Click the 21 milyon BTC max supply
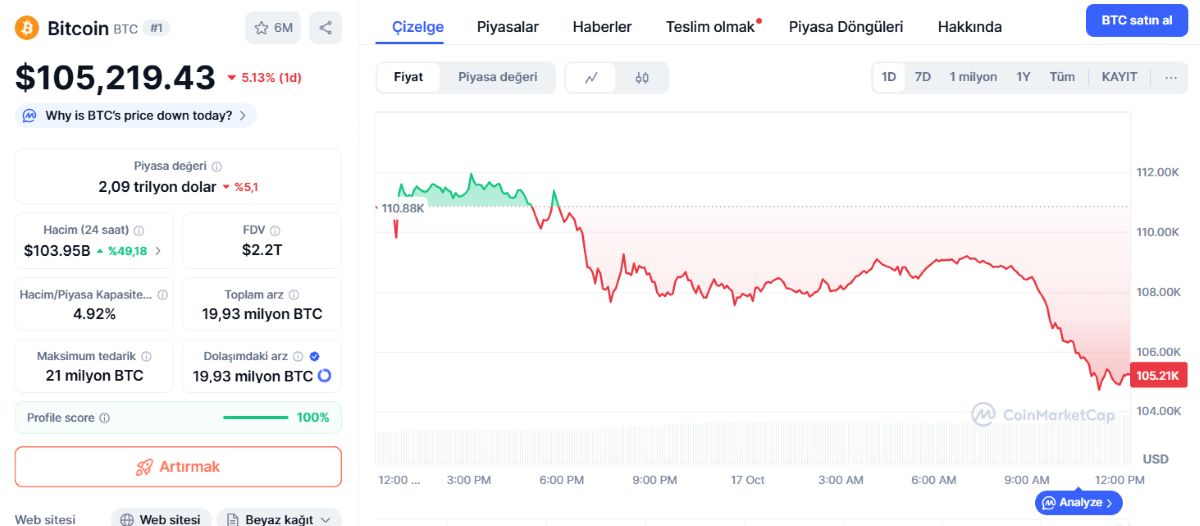Image resolution: width=1200 pixels, height=526 pixels. tap(94, 376)
